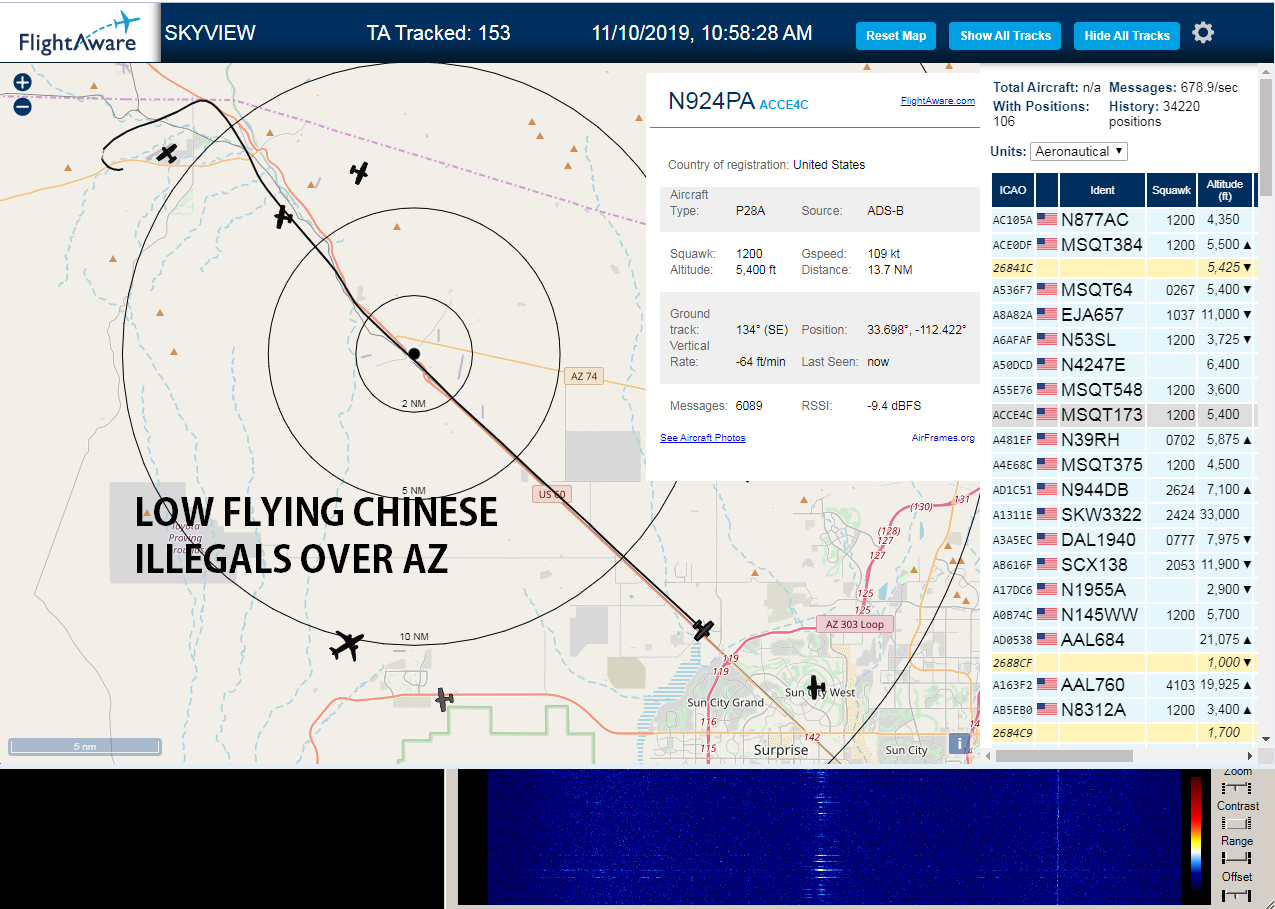Screen dimensions: 1275x909
Task: Zoom in on the map with plus button
Action: coord(22,83)
